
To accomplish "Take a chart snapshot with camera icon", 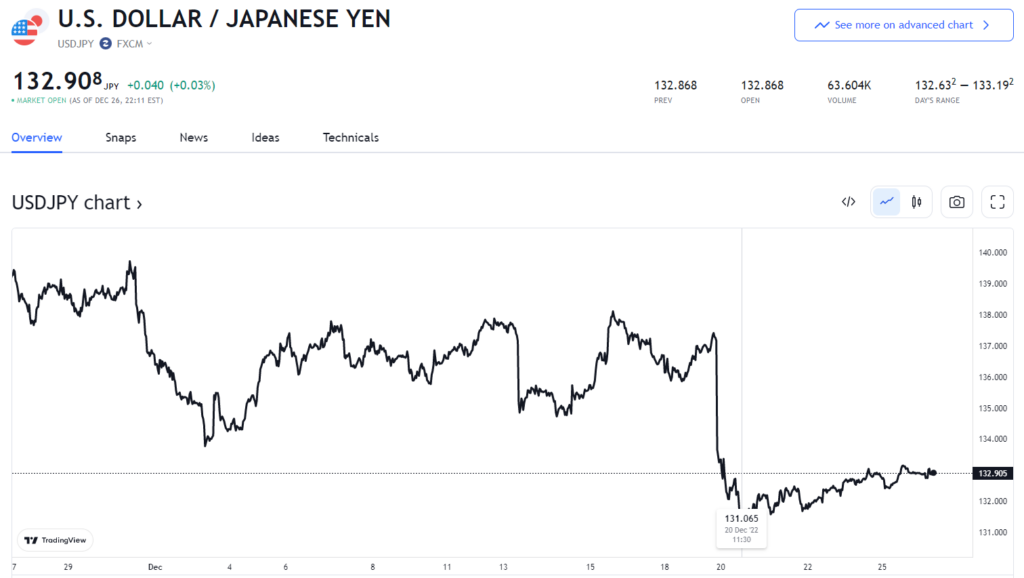I will point(957,202).
